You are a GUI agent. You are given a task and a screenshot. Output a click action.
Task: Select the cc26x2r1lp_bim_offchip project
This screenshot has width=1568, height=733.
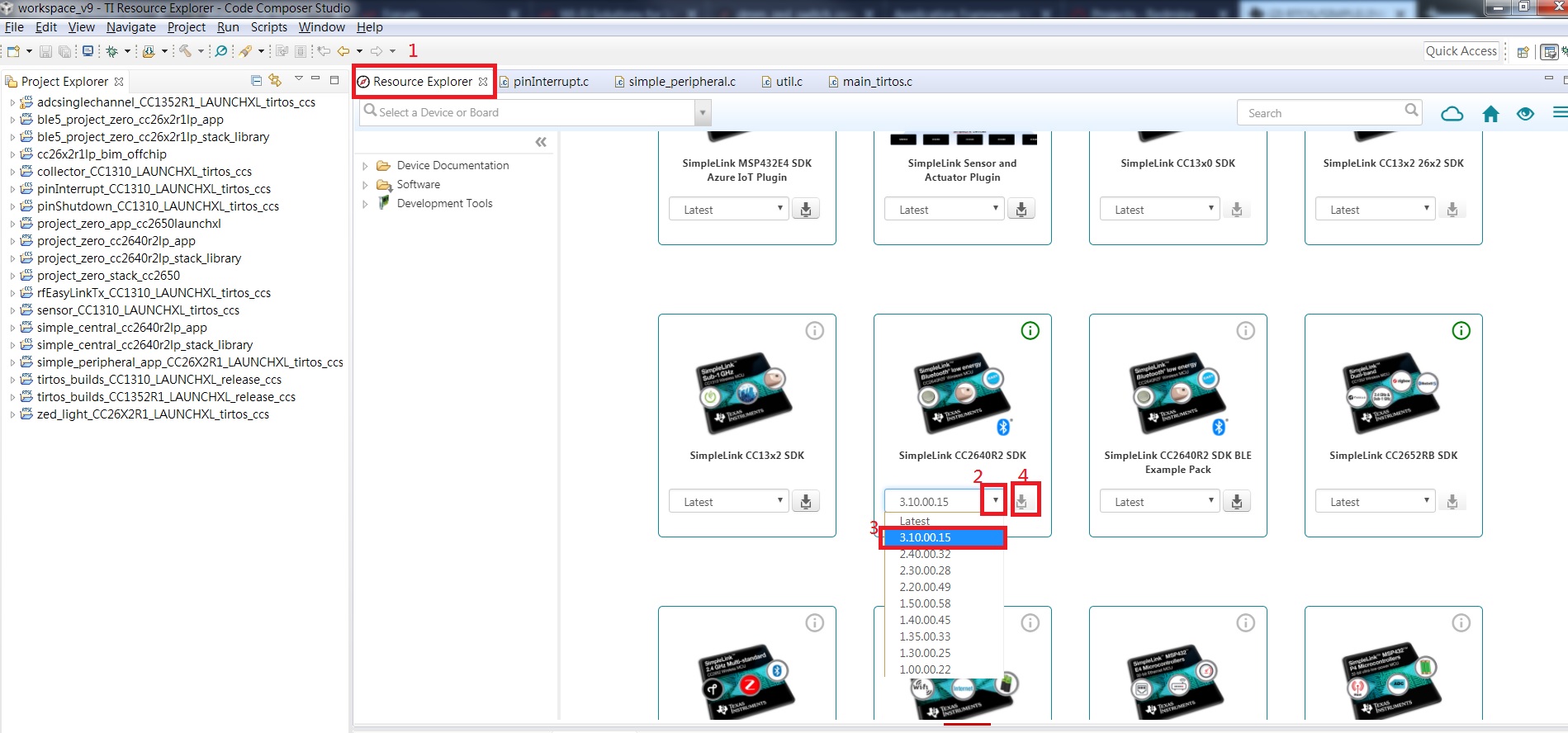(102, 154)
